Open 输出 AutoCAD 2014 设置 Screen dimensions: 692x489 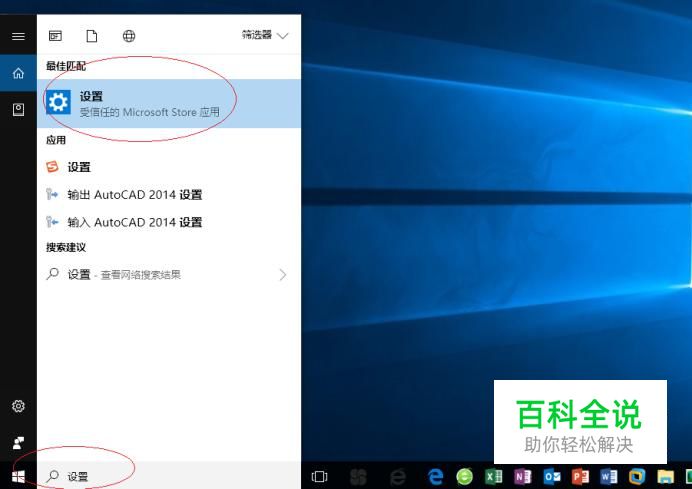click(x=169, y=195)
